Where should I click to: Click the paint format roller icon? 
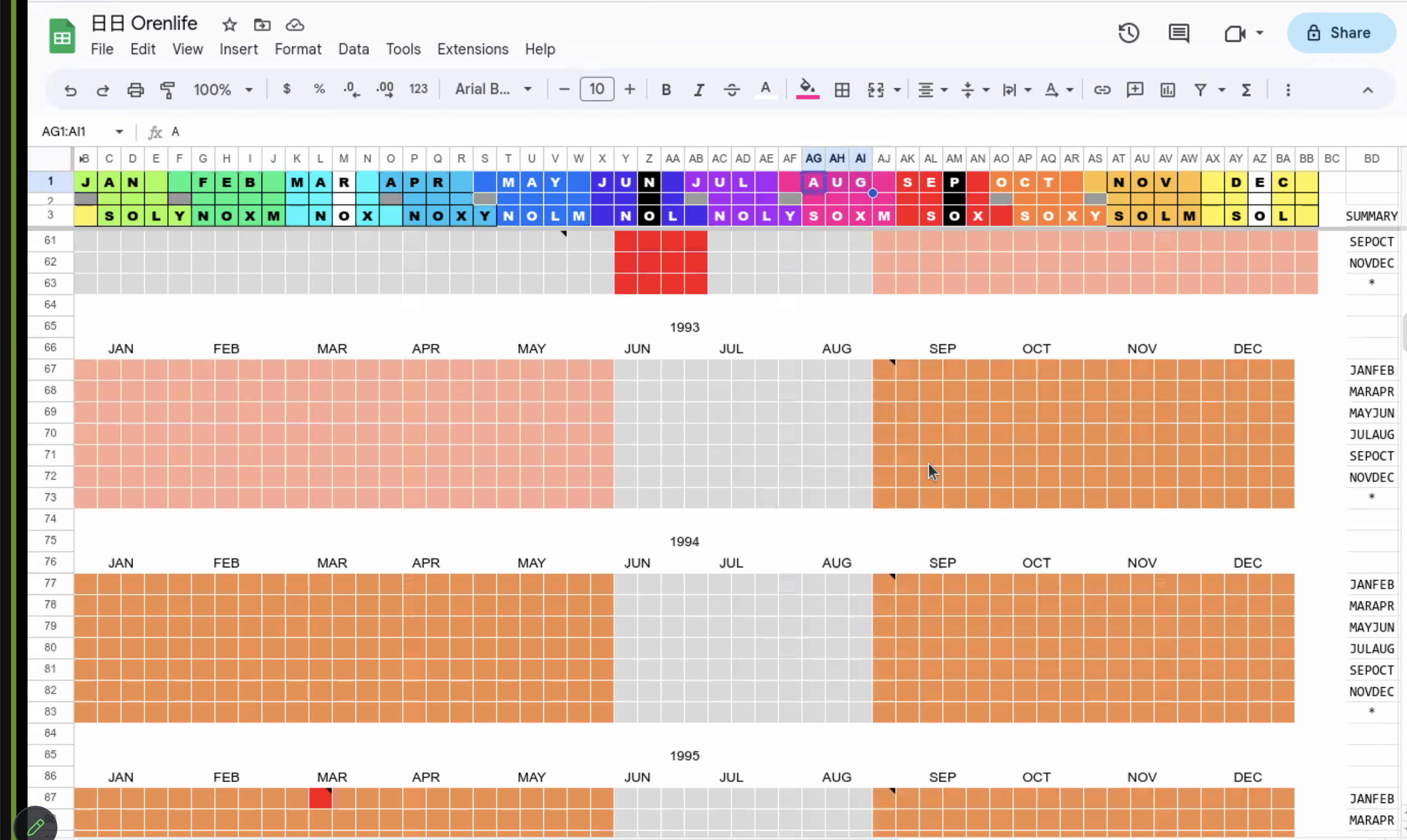click(167, 89)
